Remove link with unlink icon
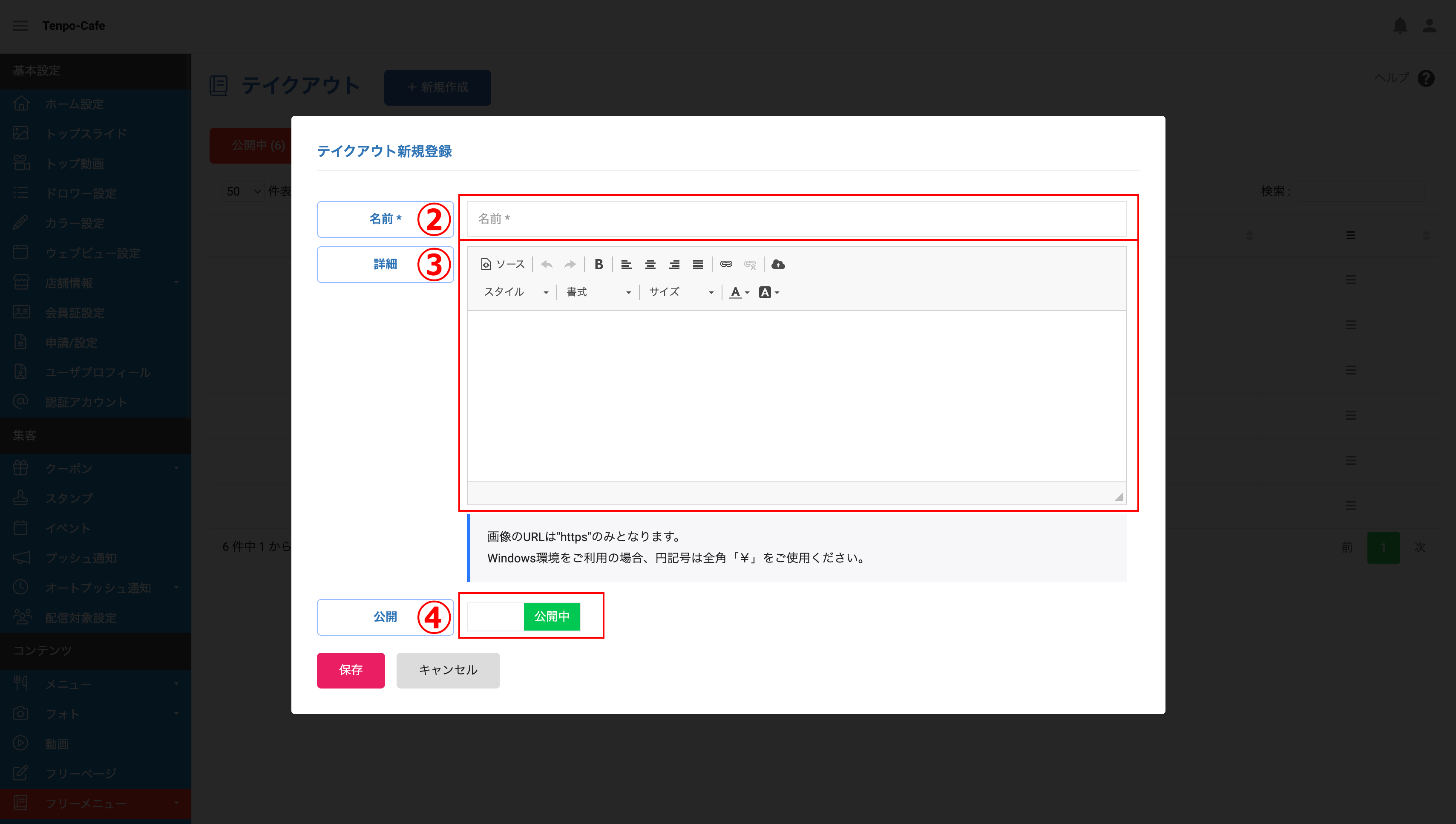The height and width of the screenshot is (824, 1456). point(750,264)
